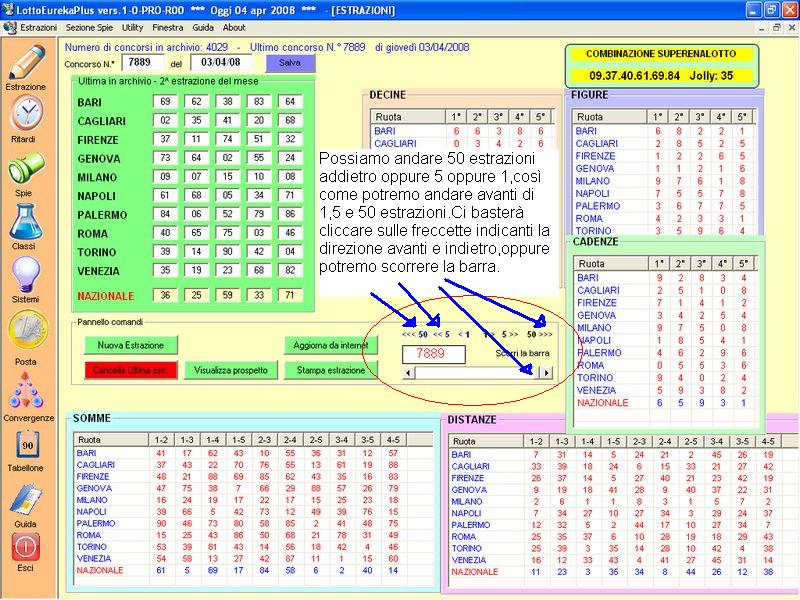The width and height of the screenshot is (800, 600).
Task: Click the scrollbar right arrow under Scorri la barra
Action: (x=546, y=373)
